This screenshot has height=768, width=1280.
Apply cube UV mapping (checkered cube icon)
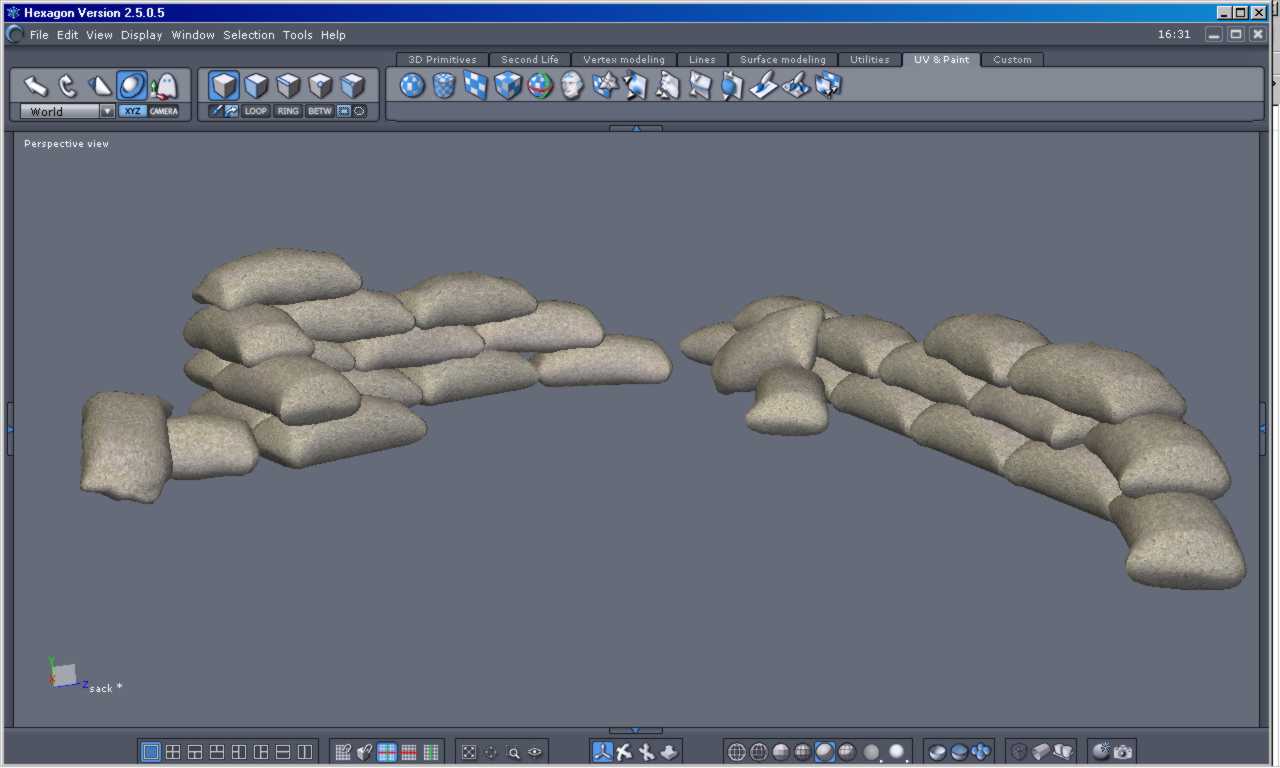508,85
